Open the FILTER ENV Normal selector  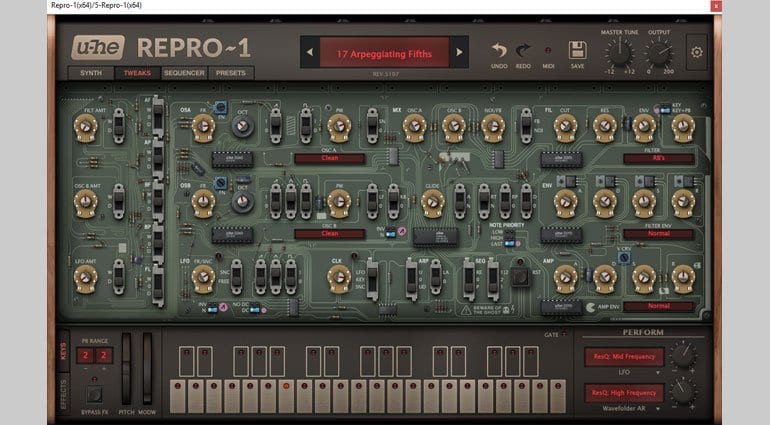(x=659, y=234)
